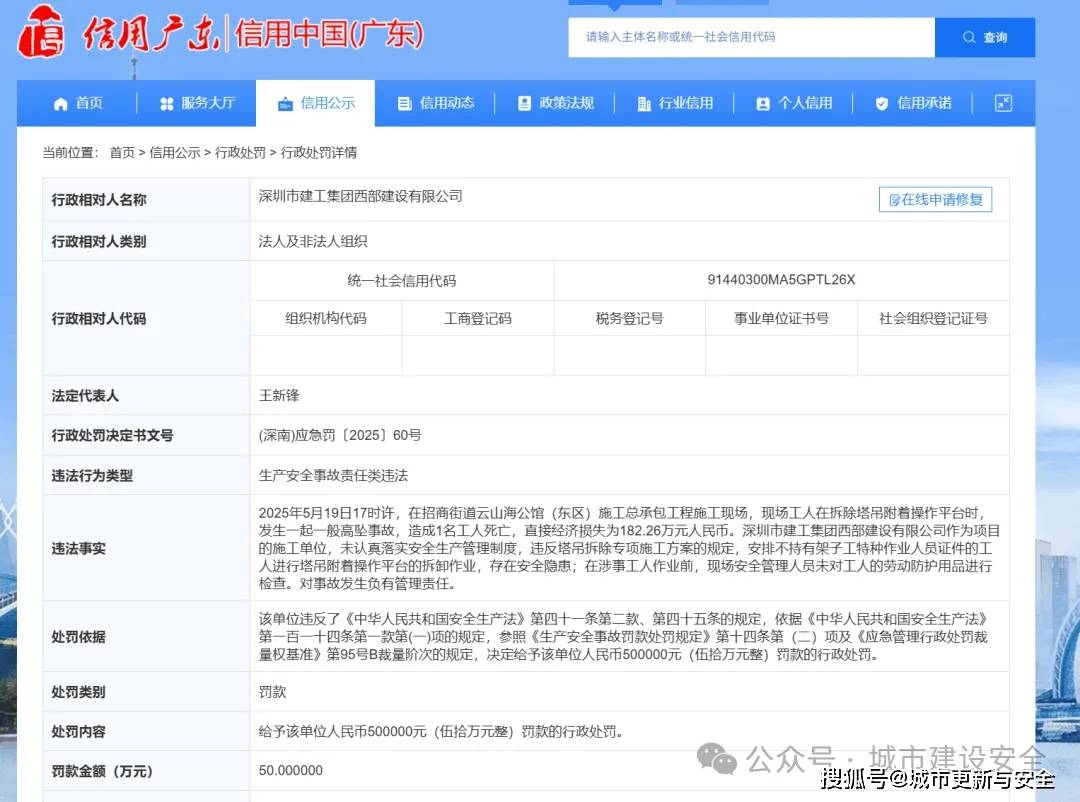Open the 政策法规 navigation tab
The image size is (1080, 802).
pos(554,103)
